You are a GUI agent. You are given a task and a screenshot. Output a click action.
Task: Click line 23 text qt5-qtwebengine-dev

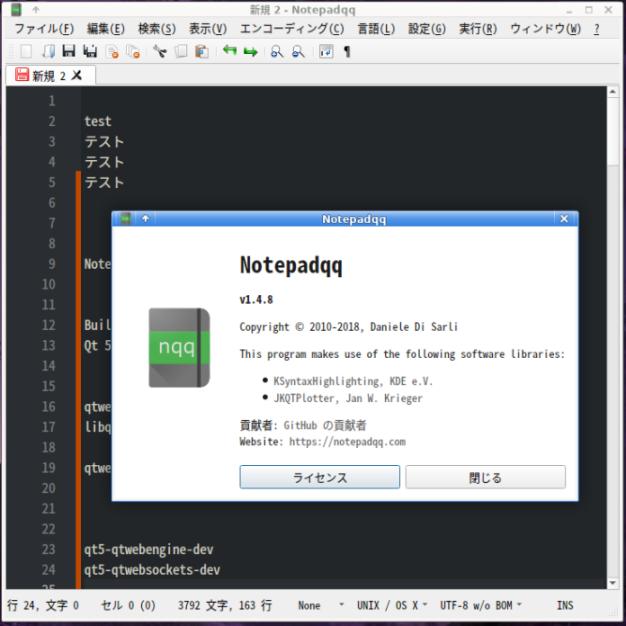[x=149, y=550]
